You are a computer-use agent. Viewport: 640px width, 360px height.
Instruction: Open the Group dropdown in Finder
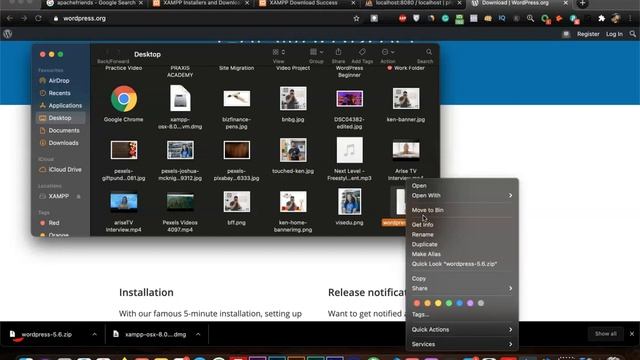click(316, 52)
